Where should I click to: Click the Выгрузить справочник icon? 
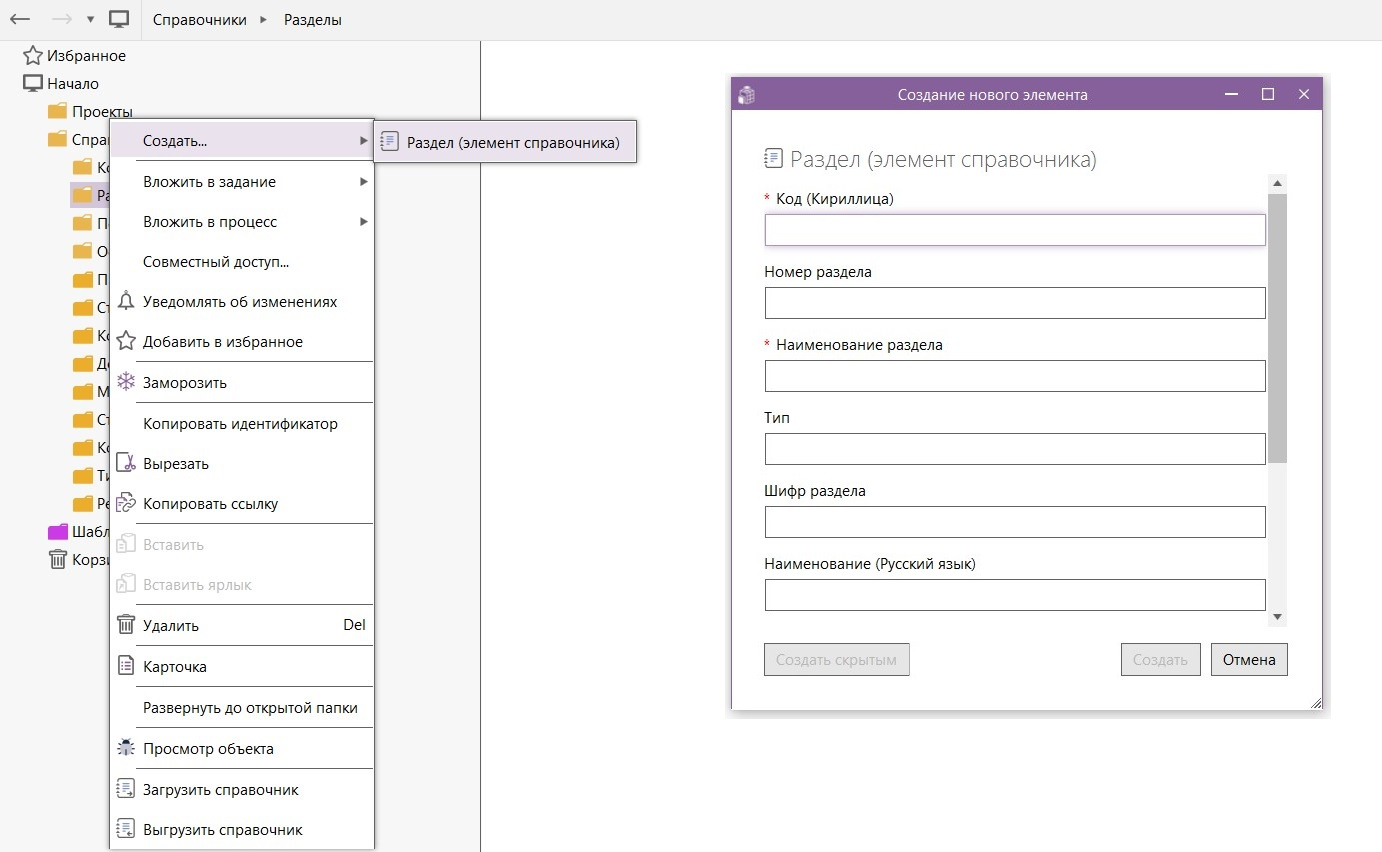126,829
